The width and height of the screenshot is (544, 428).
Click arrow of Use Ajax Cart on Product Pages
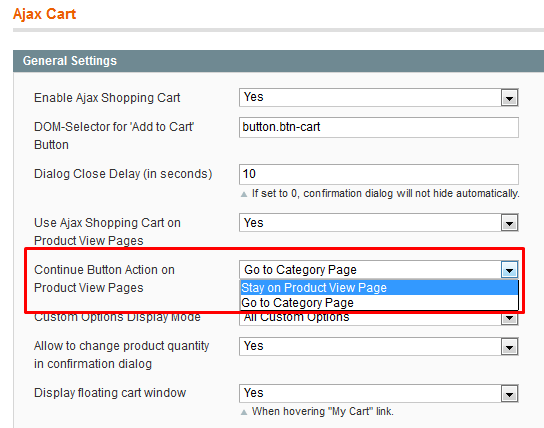click(x=509, y=223)
